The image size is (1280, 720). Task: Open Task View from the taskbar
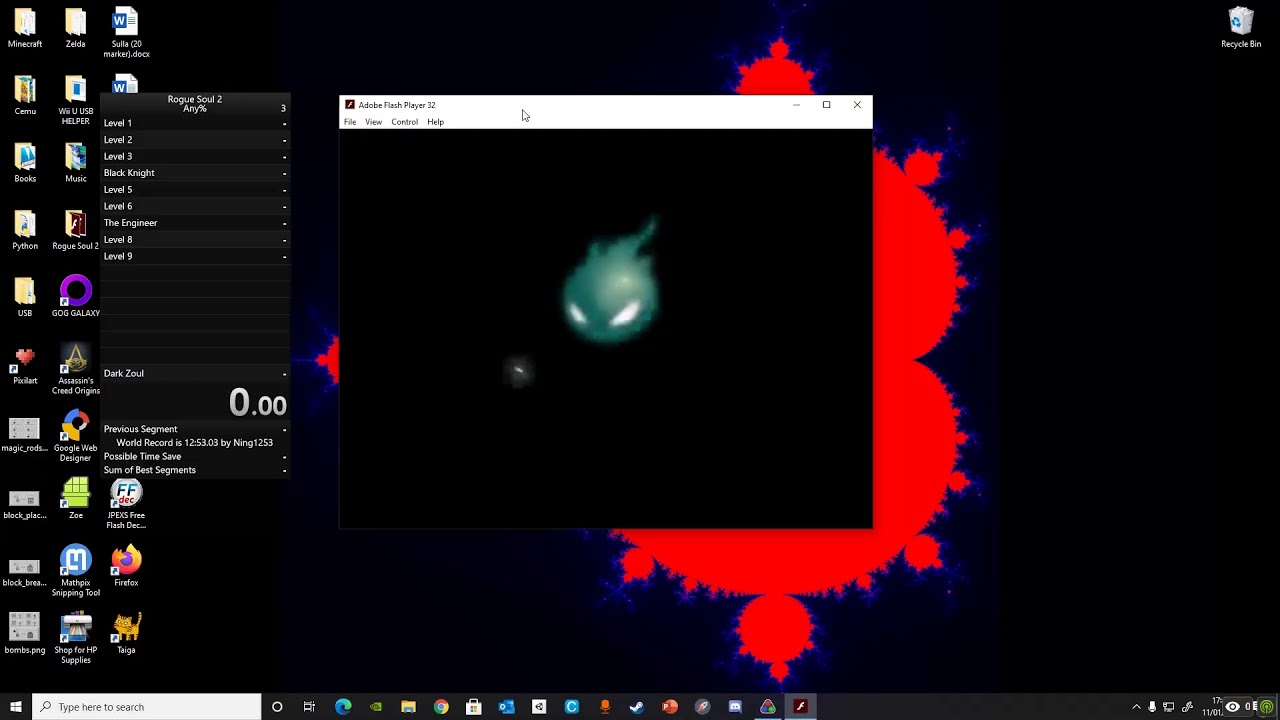(309, 707)
